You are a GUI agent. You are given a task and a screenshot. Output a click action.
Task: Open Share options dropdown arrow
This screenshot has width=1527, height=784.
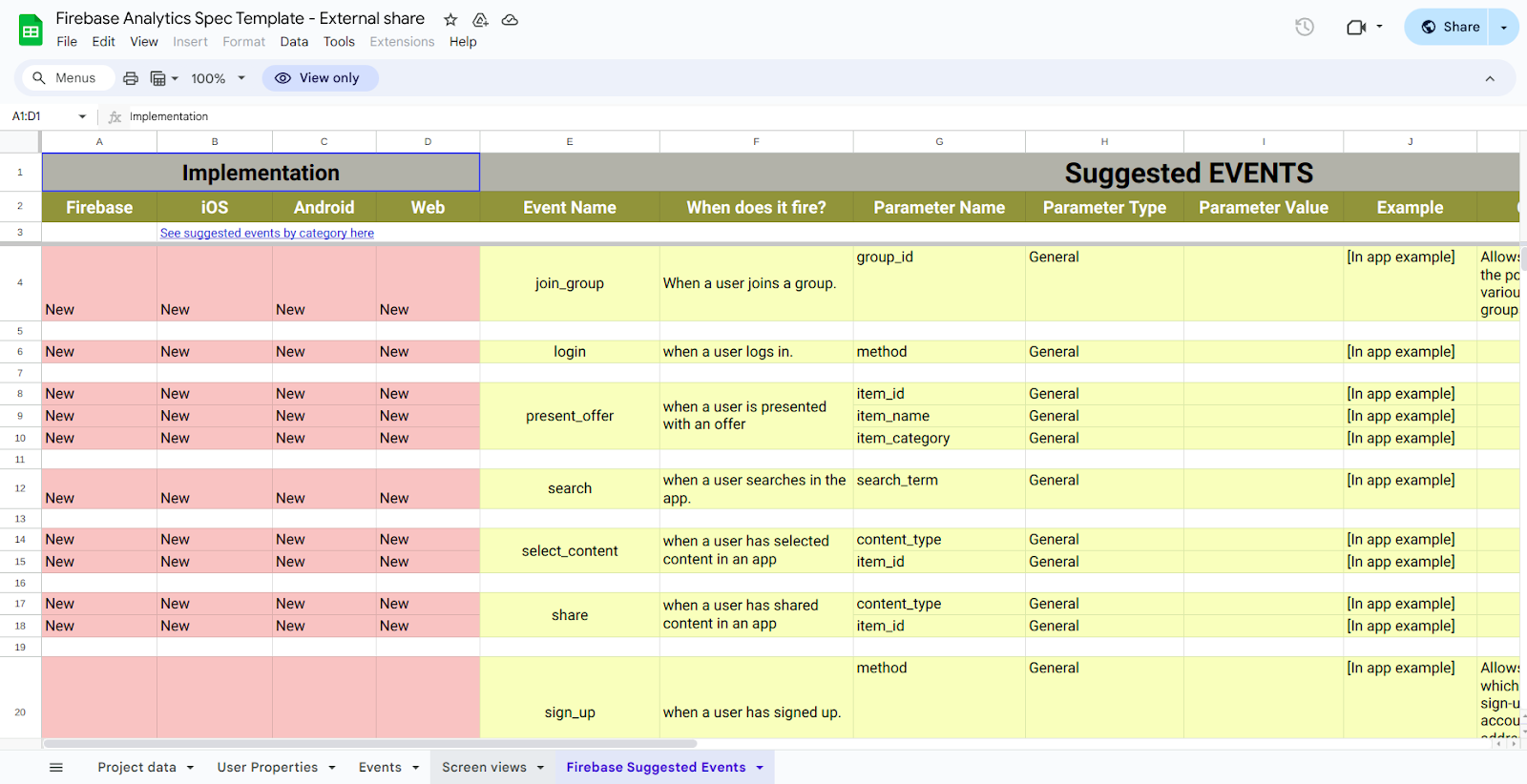tap(1504, 27)
